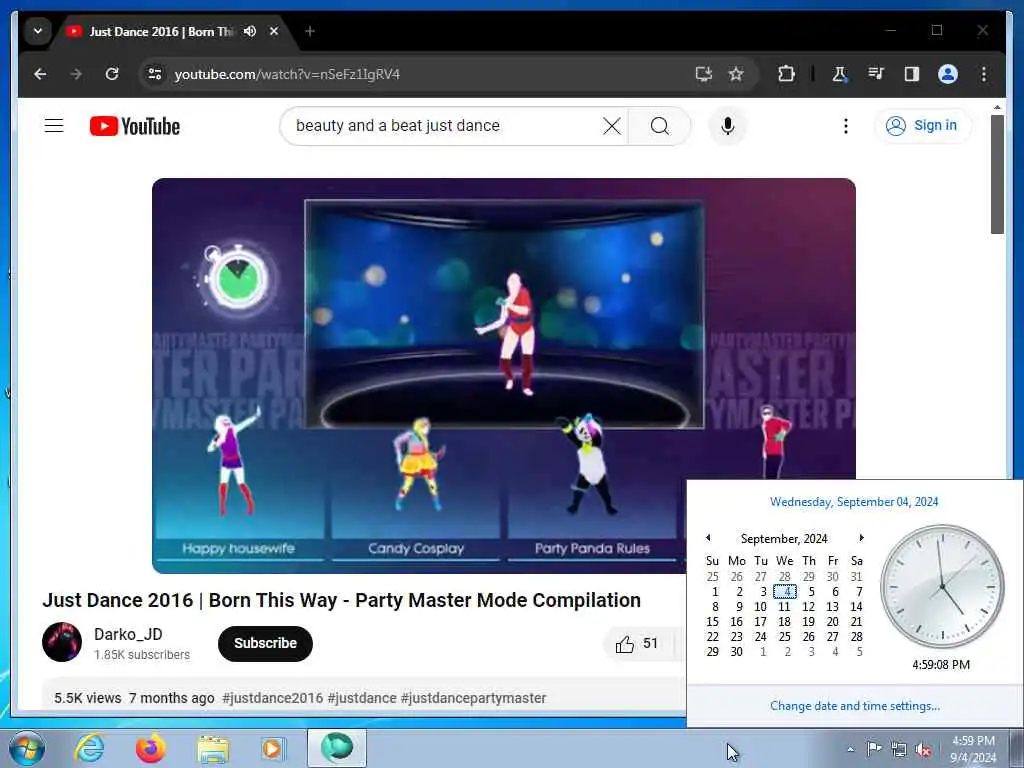
Task: Open Action Center flag icon
Action: pyautogui.click(x=874, y=749)
